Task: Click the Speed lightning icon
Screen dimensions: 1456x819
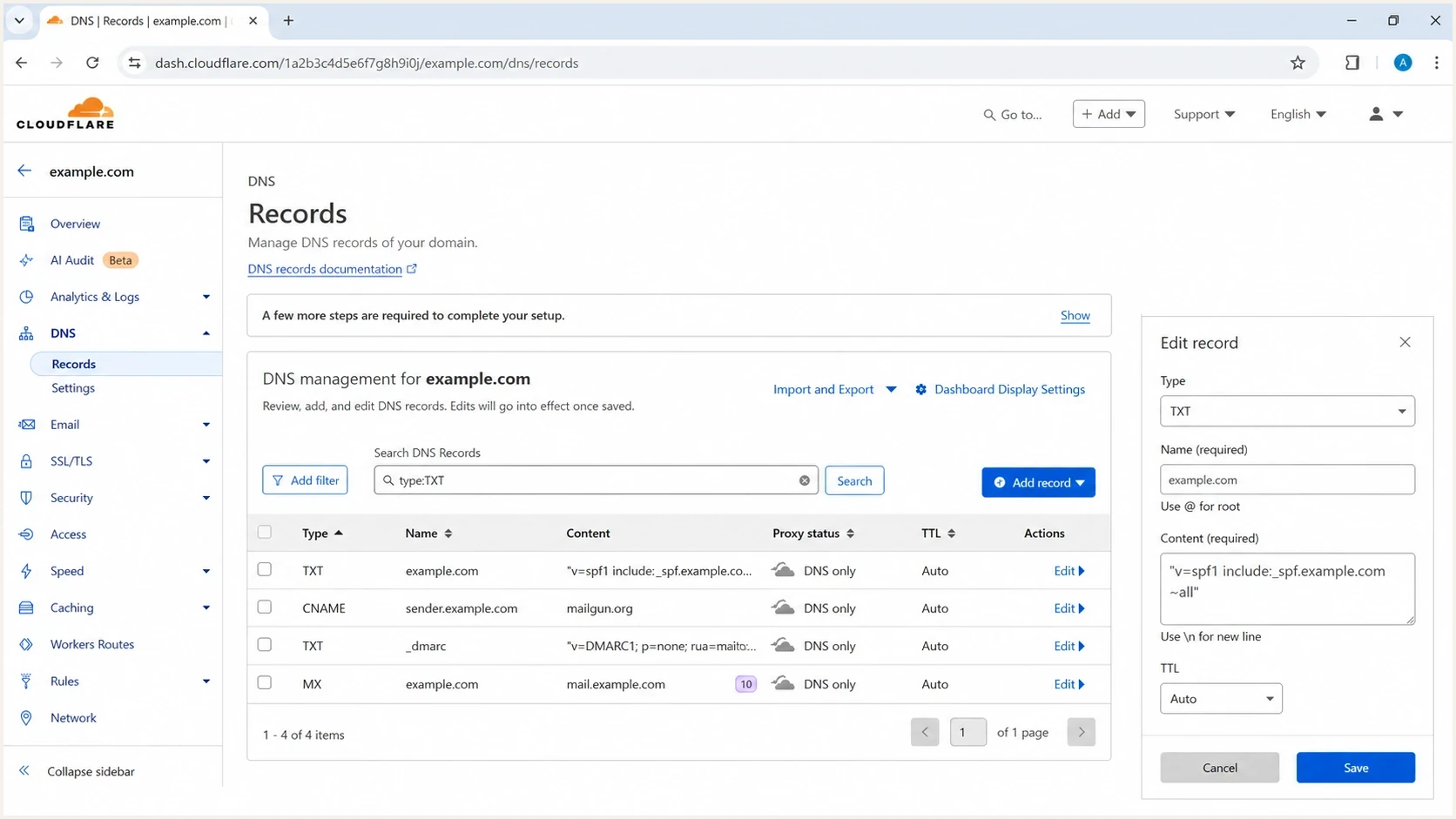Action: point(26,571)
